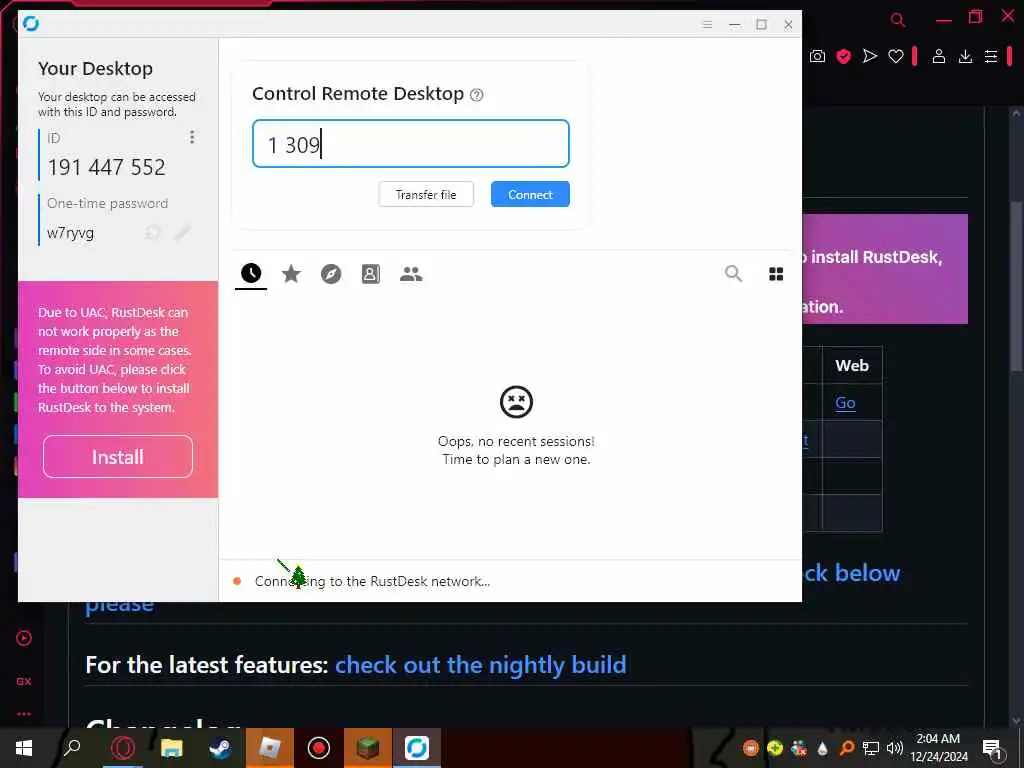Click the remote ID input field
This screenshot has width=1024, height=768.
(x=411, y=144)
